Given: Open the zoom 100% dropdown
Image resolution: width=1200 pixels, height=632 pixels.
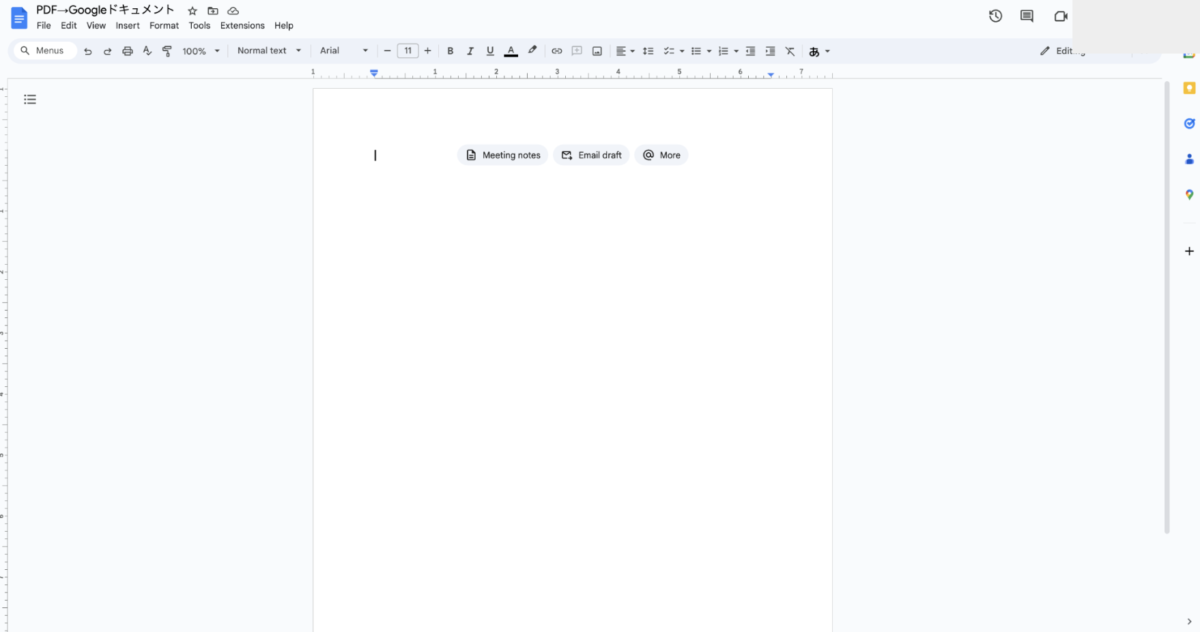Looking at the screenshot, I should point(201,51).
